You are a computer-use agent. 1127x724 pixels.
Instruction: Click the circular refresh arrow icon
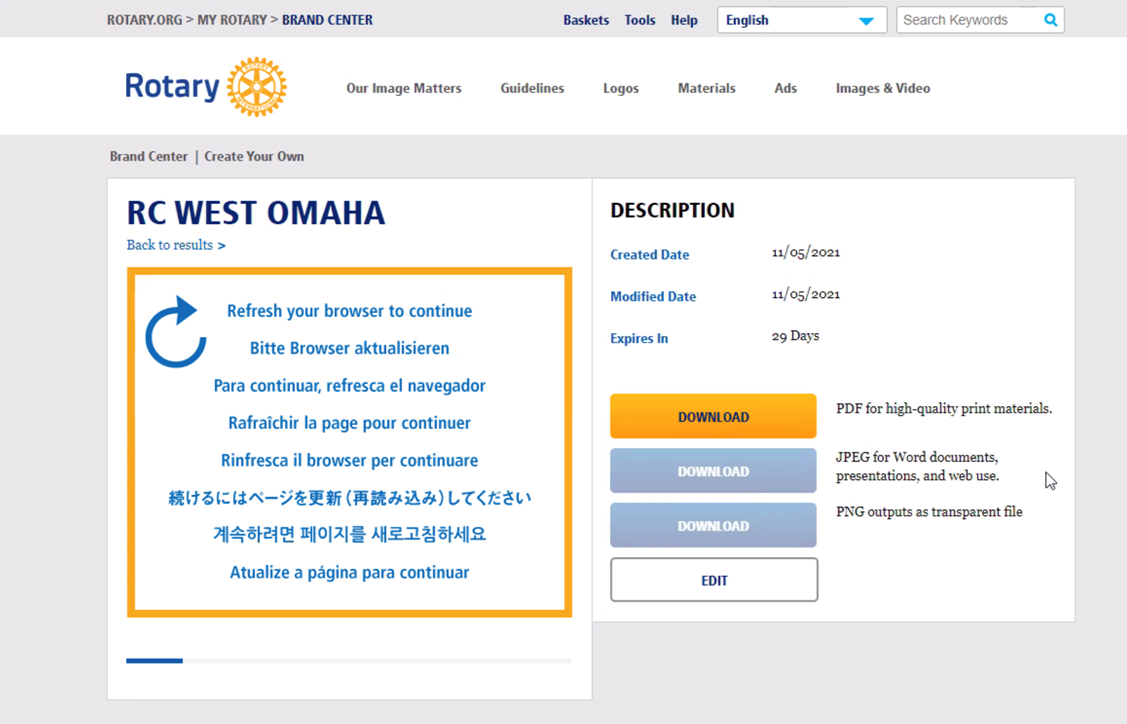tap(176, 333)
